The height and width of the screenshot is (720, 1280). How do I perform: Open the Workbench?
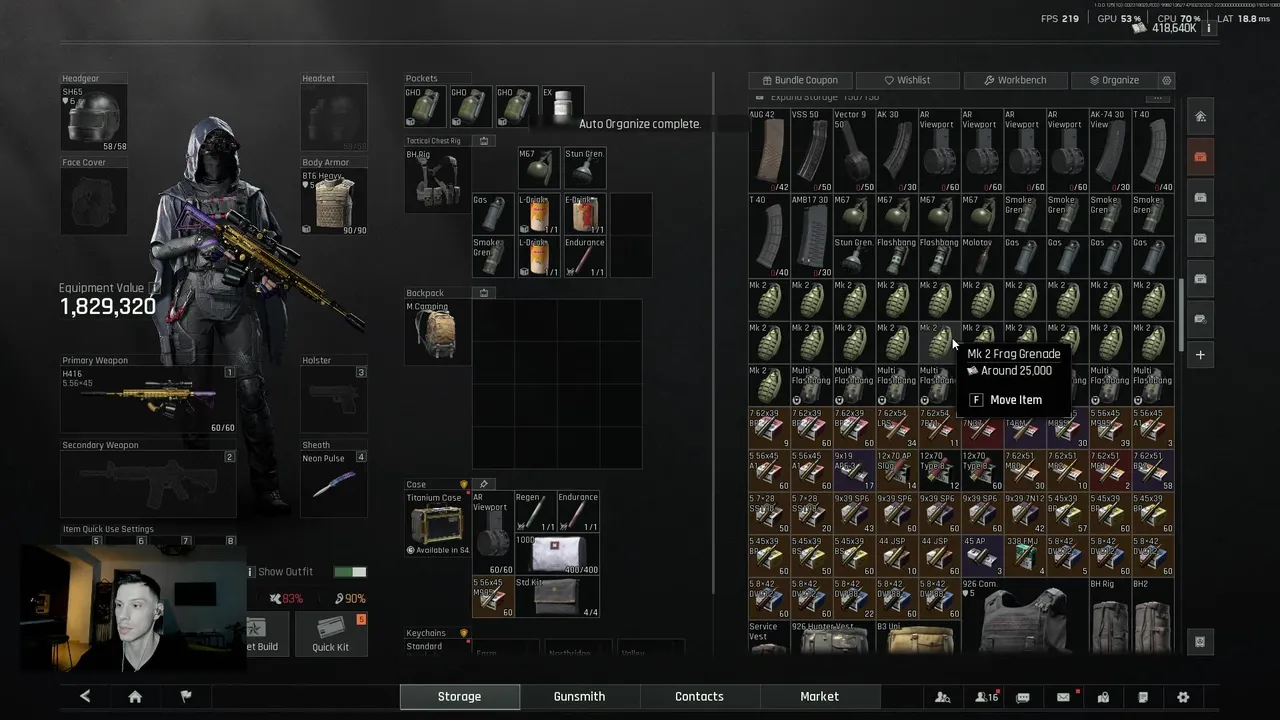(x=1014, y=80)
